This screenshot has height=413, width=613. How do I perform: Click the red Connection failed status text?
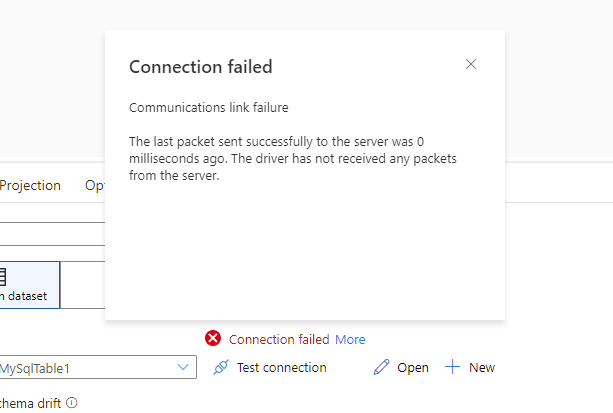point(279,339)
